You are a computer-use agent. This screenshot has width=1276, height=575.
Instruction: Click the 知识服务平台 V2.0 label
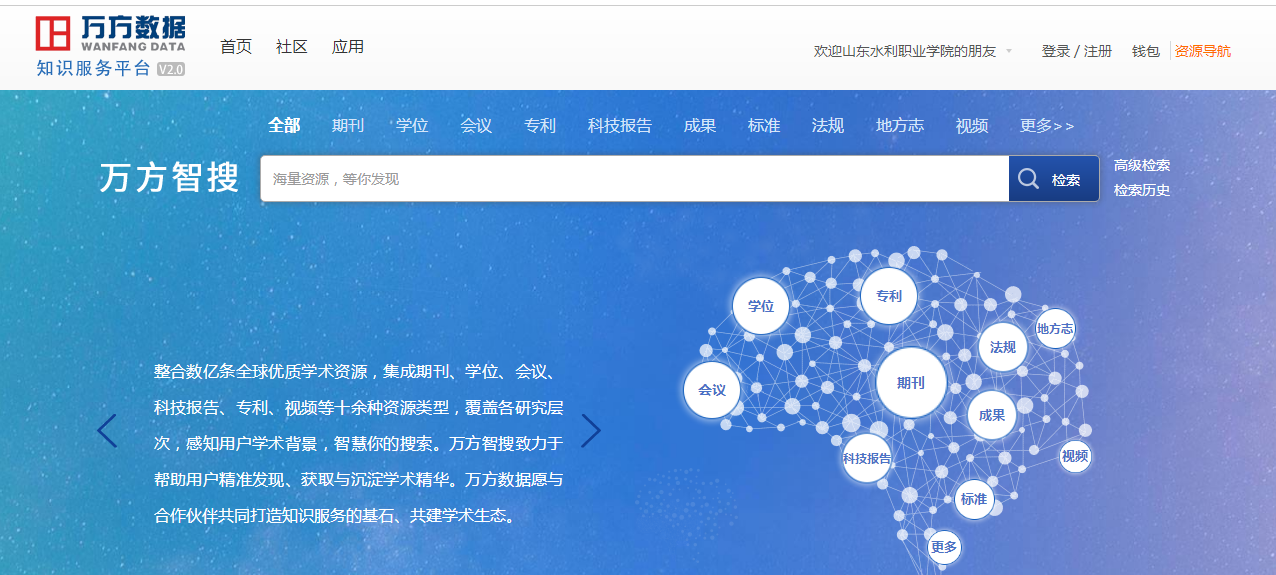pos(110,69)
